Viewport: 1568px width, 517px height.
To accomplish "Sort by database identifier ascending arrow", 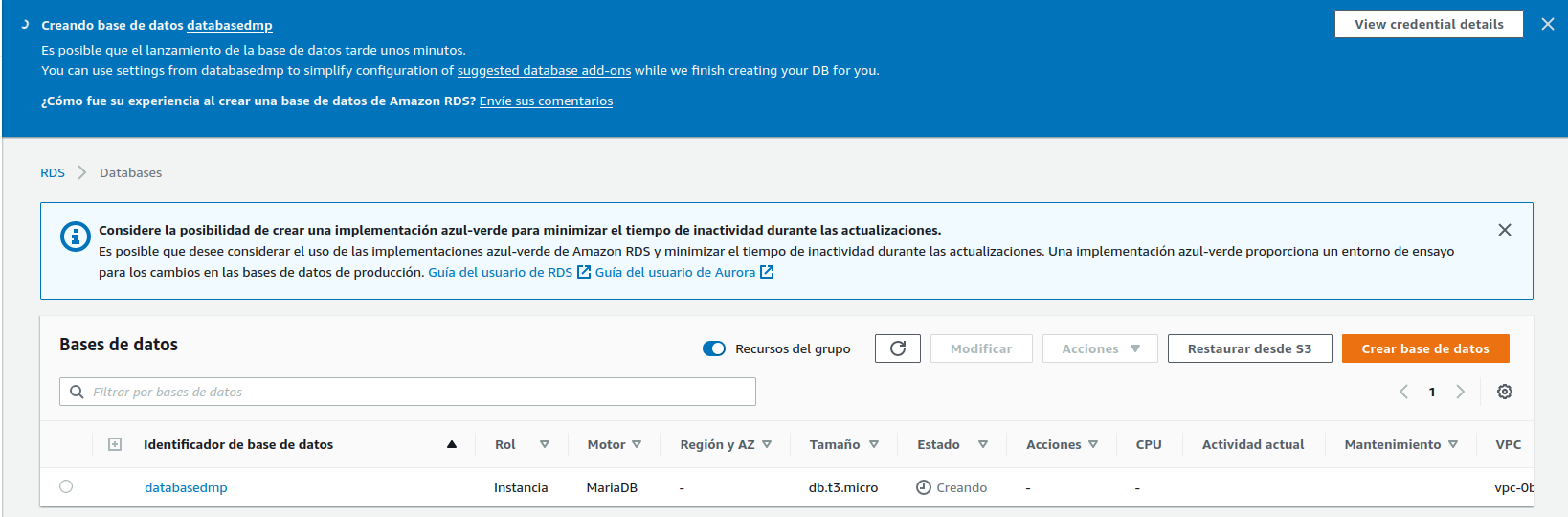I will point(452,444).
